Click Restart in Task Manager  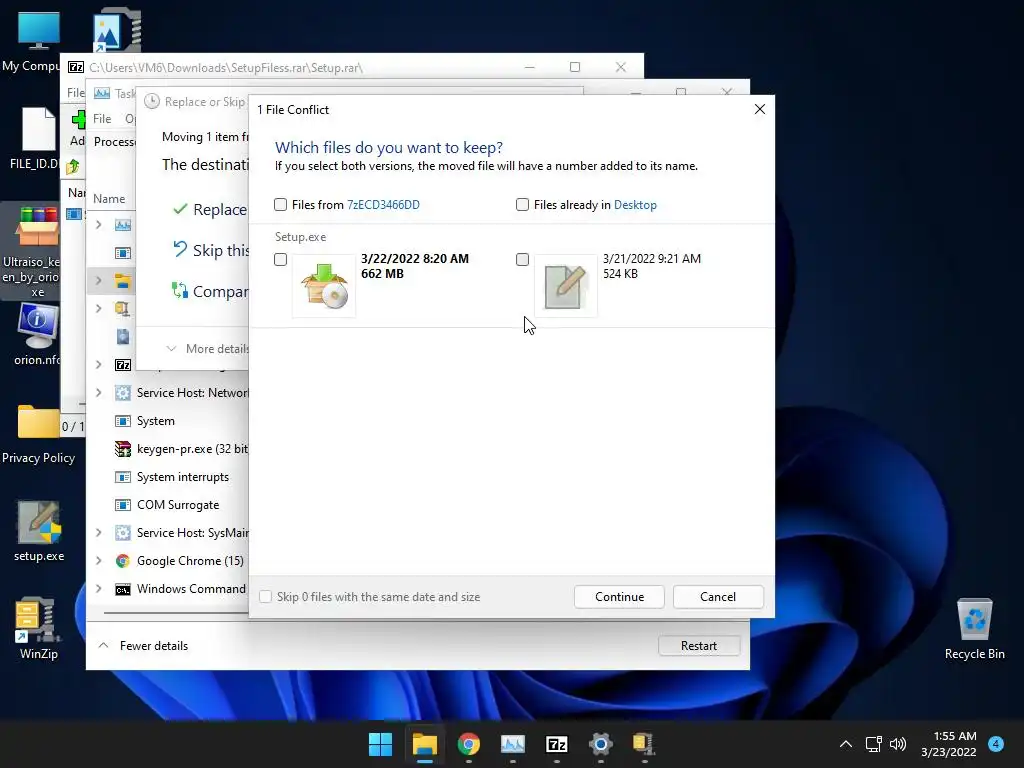pos(699,645)
